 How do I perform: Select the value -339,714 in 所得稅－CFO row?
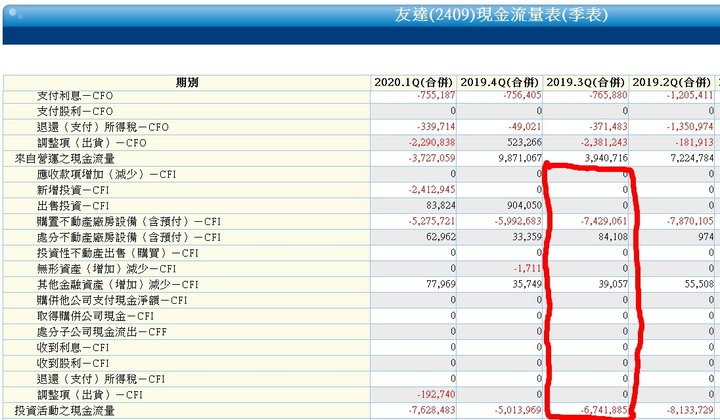[x=436, y=127]
